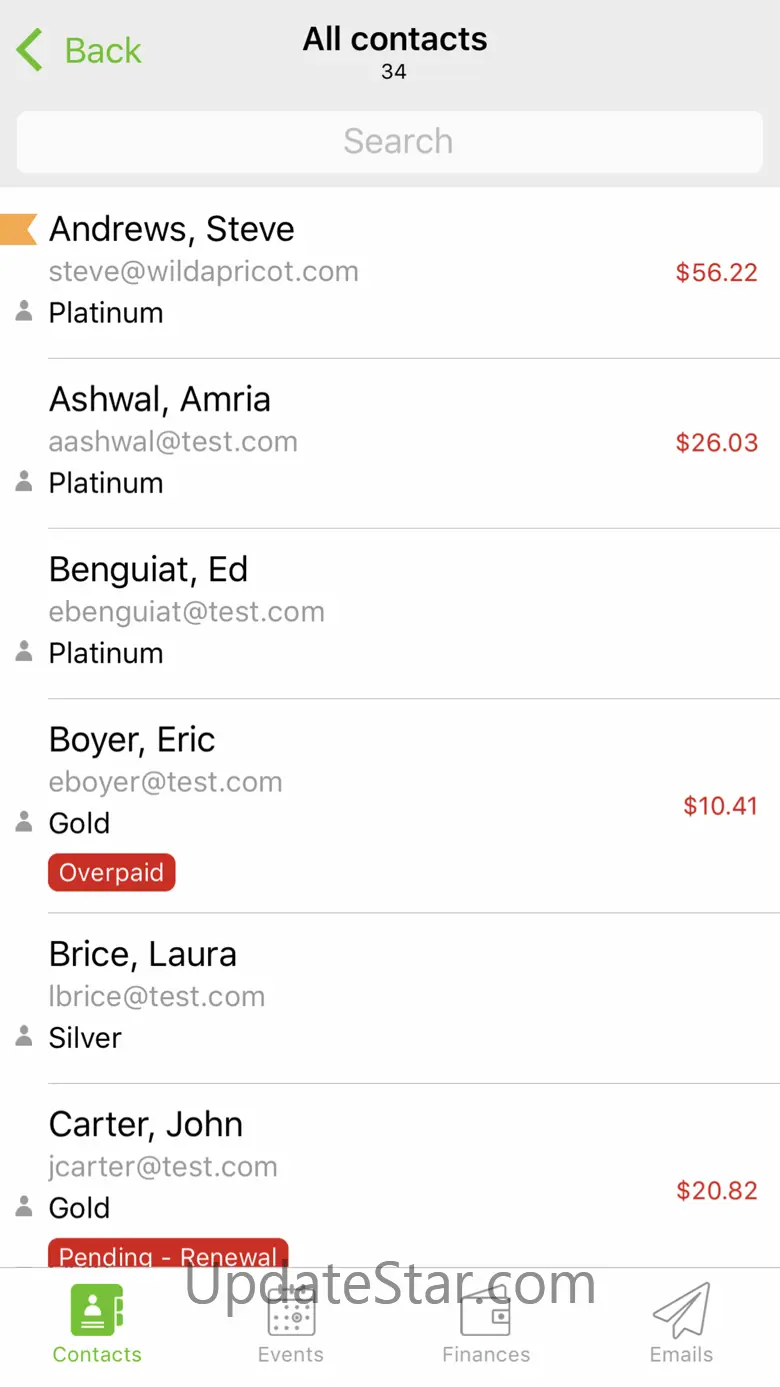This screenshot has width=780, height=1387.
Task: Select Boyer, Eric contact name
Action: pos(132,740)
